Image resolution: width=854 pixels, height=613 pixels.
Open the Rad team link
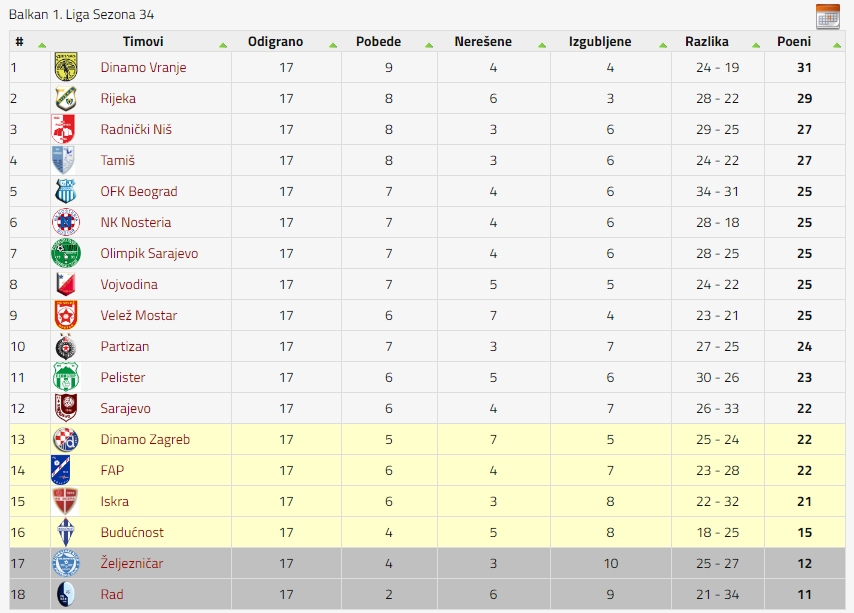pyautogui.click(x=112, y=594)
